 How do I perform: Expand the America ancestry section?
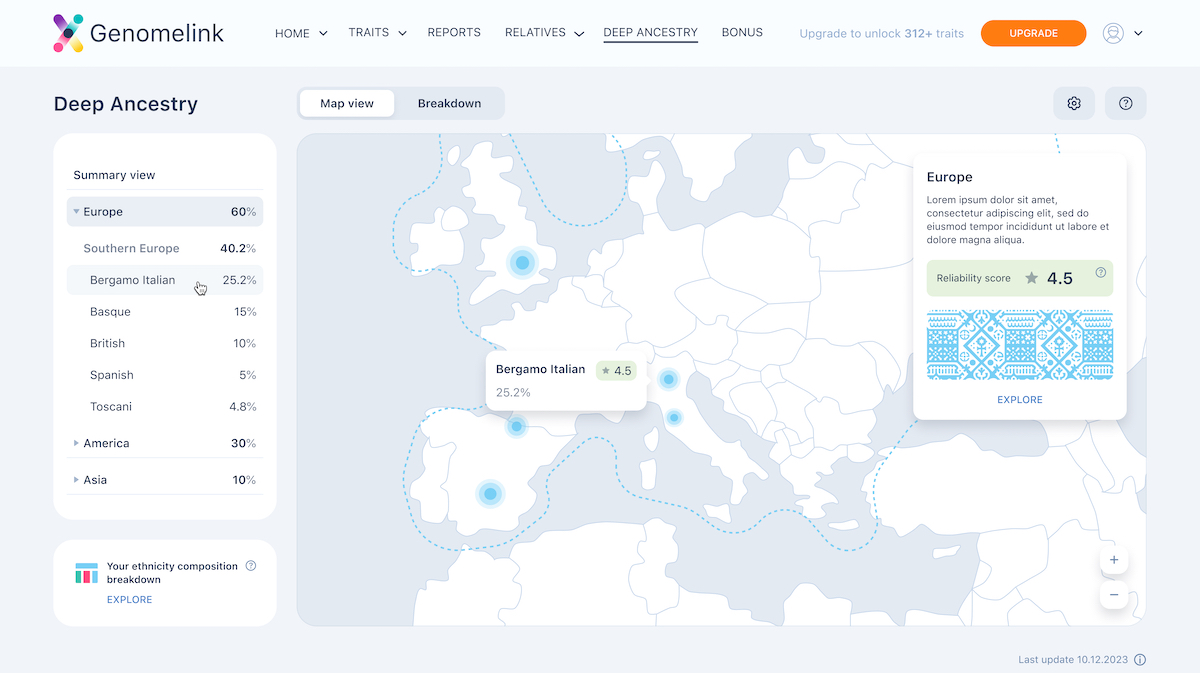pyautogui.click(x=76, y=443)
